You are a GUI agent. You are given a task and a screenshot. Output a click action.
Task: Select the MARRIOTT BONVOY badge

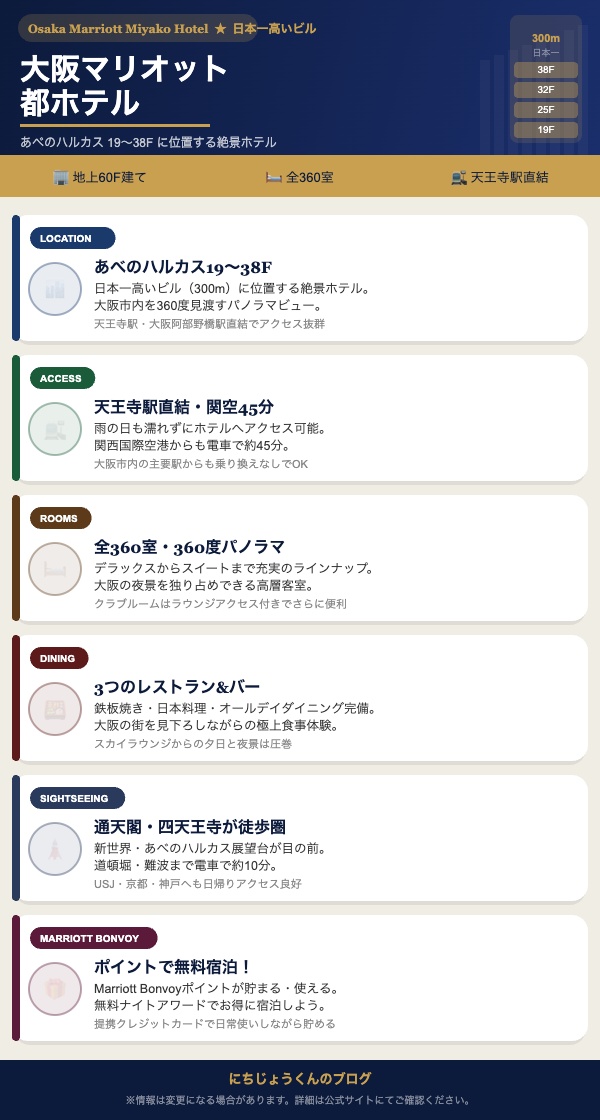coord(93,938)
